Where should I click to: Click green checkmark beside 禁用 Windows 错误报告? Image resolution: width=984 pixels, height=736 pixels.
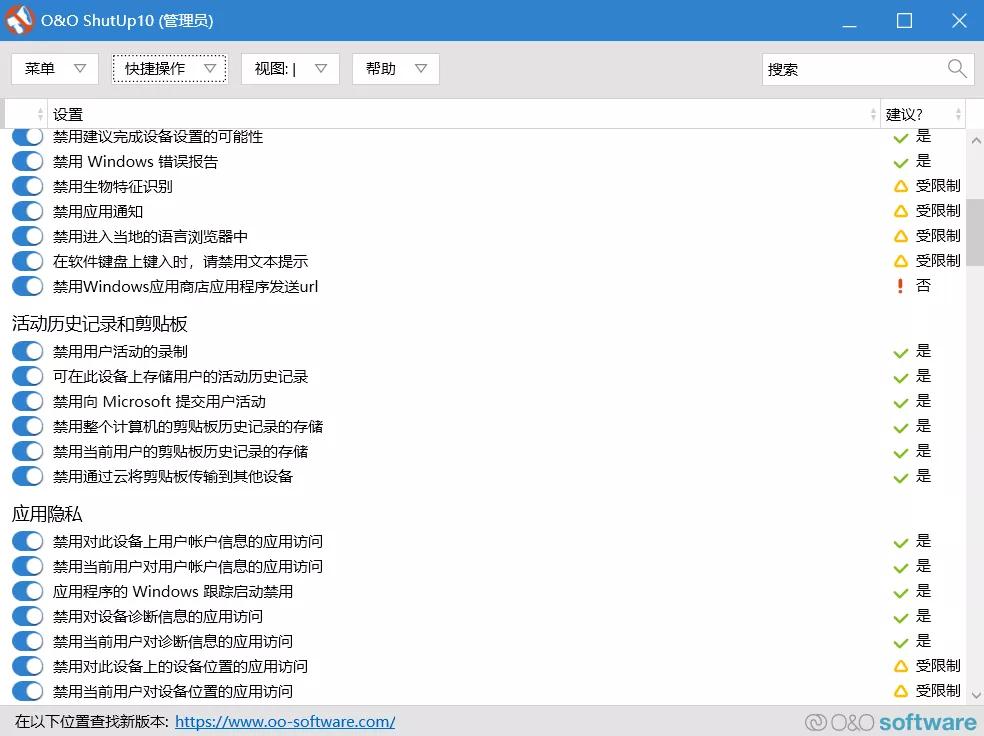point(900,162)
